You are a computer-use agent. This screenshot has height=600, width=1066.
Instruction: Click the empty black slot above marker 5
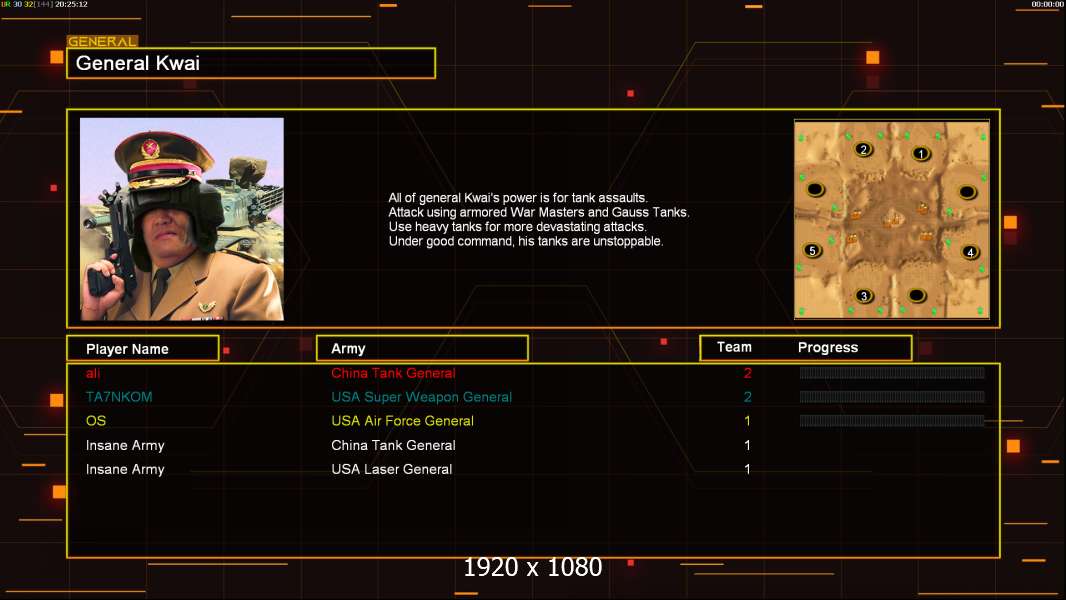click(x=815, y=189)
